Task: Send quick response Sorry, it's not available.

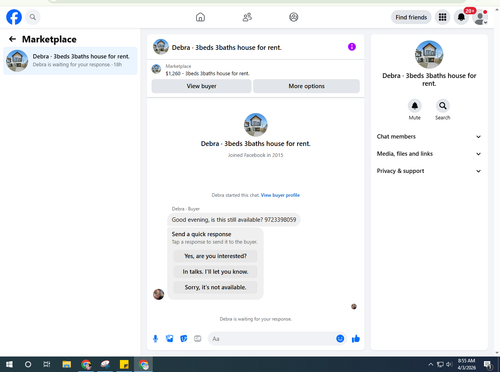Action: [215, 287]
